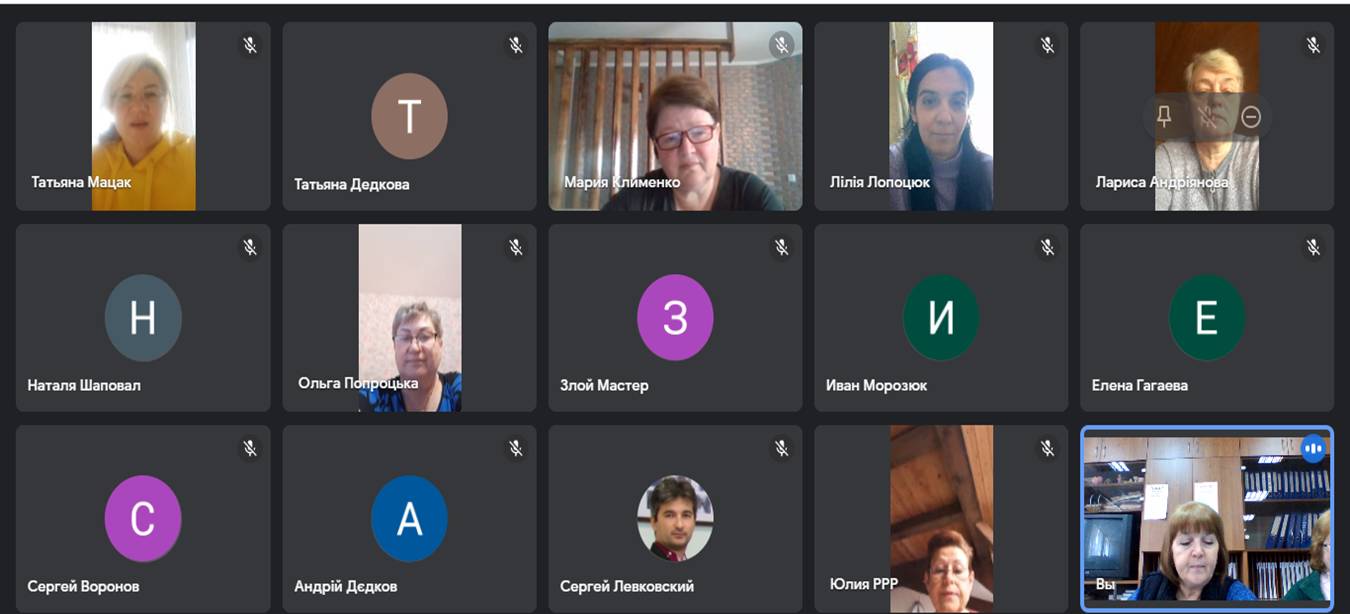
Task: Select Андрій Дєдков's blue A avatar
Action: (x=409, y=519)
